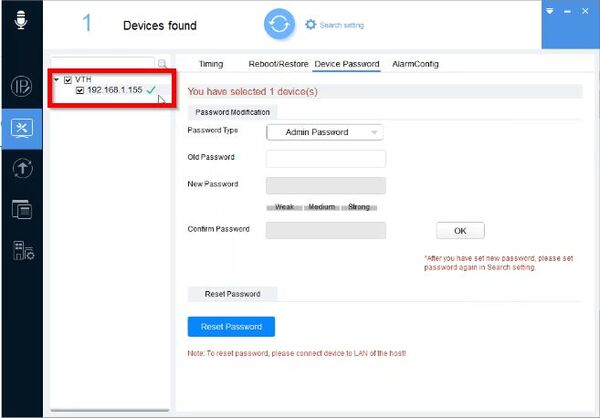Open the AlarmConfig tab
Image resolution: width=600 pixels, height=418 pixels.
click(415, 64)
